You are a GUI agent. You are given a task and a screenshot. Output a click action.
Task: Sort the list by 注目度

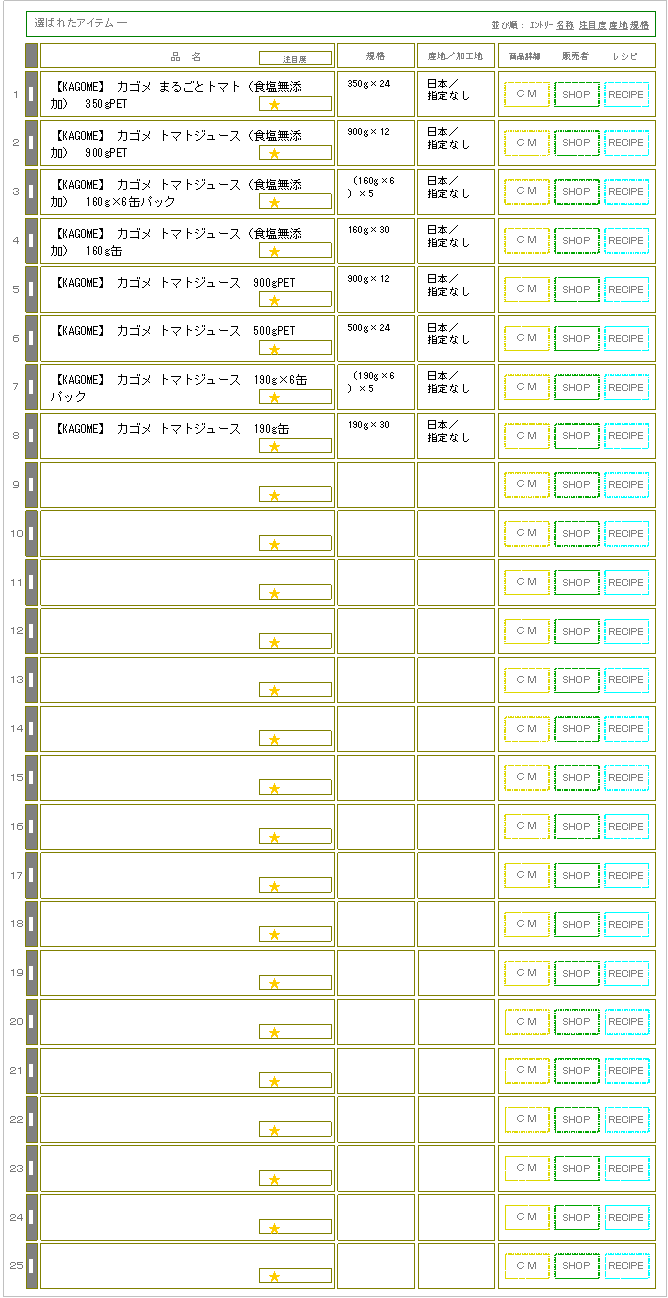click(592, 24)
